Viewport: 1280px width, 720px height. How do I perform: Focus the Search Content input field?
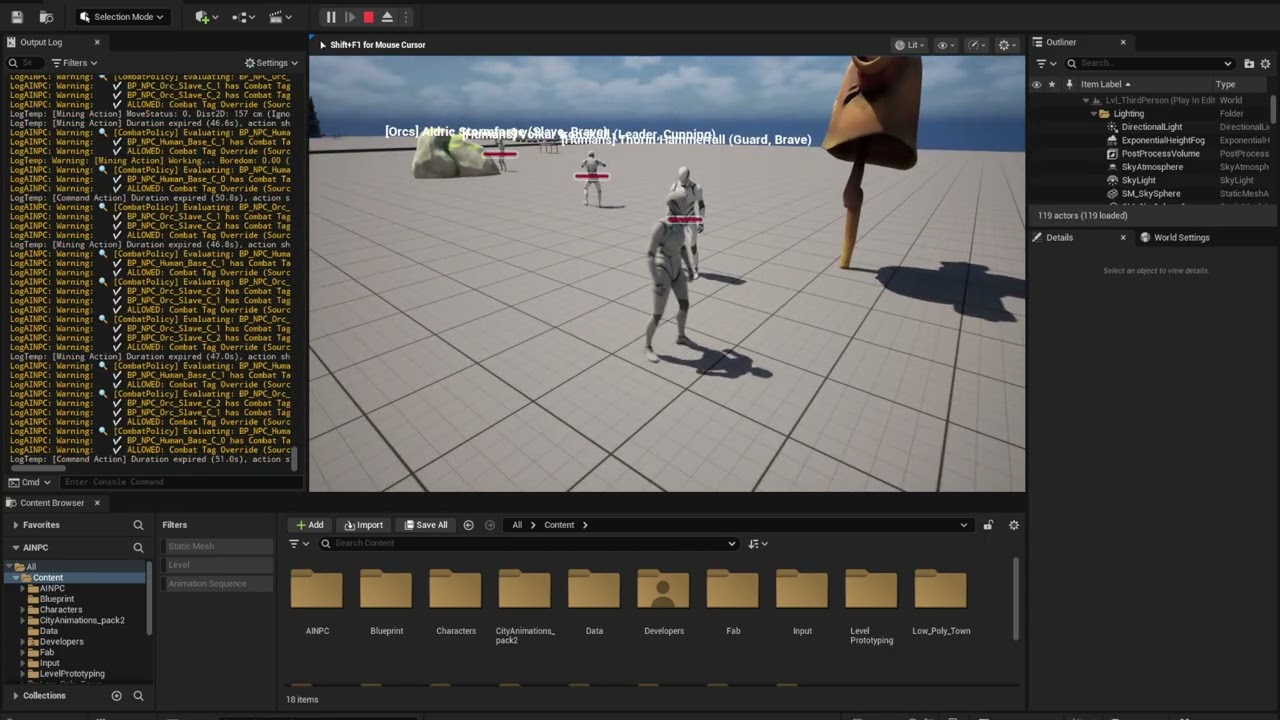528,544
